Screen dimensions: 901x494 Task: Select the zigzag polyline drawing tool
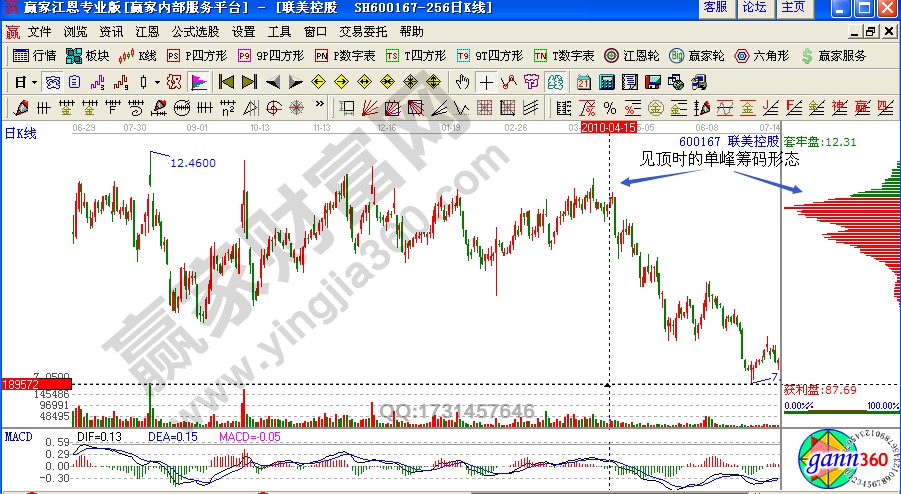[509, 83]
